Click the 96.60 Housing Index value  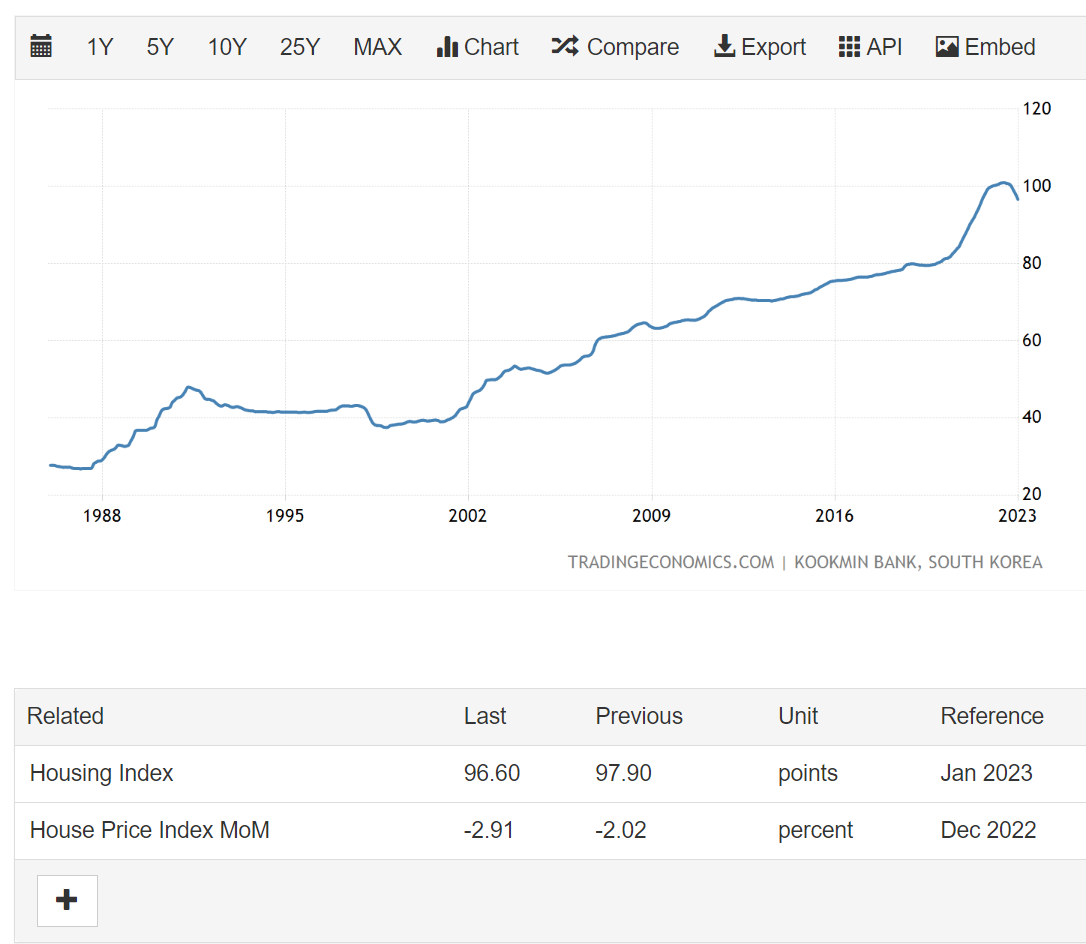pyautogui.click(x=491, y=773)
